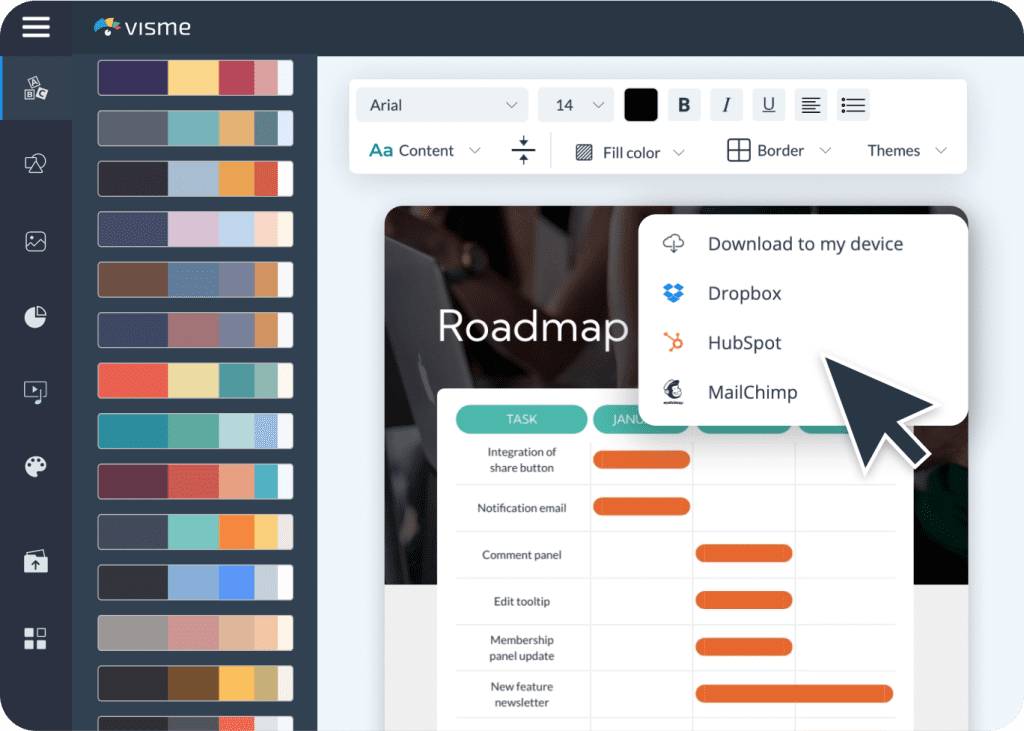The image size is (1024, 731).
Task: Open the uploads folder in the sidebar
Action: coord(35,561)
